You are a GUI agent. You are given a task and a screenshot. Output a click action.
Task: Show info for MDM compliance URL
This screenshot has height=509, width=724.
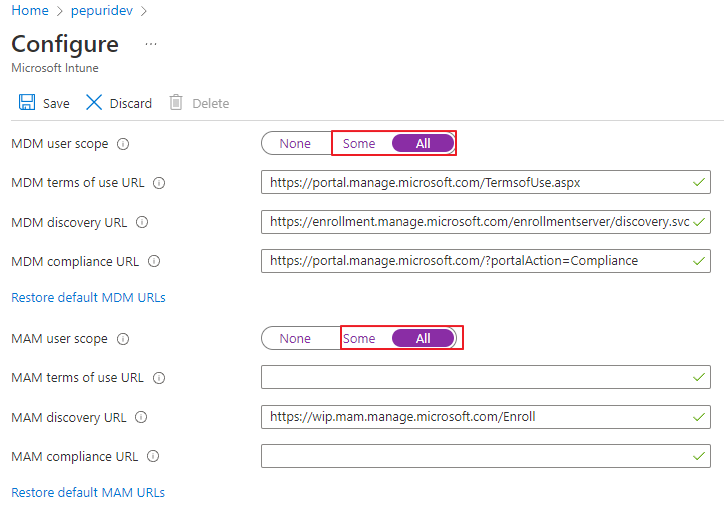click(x=154, y=261)
